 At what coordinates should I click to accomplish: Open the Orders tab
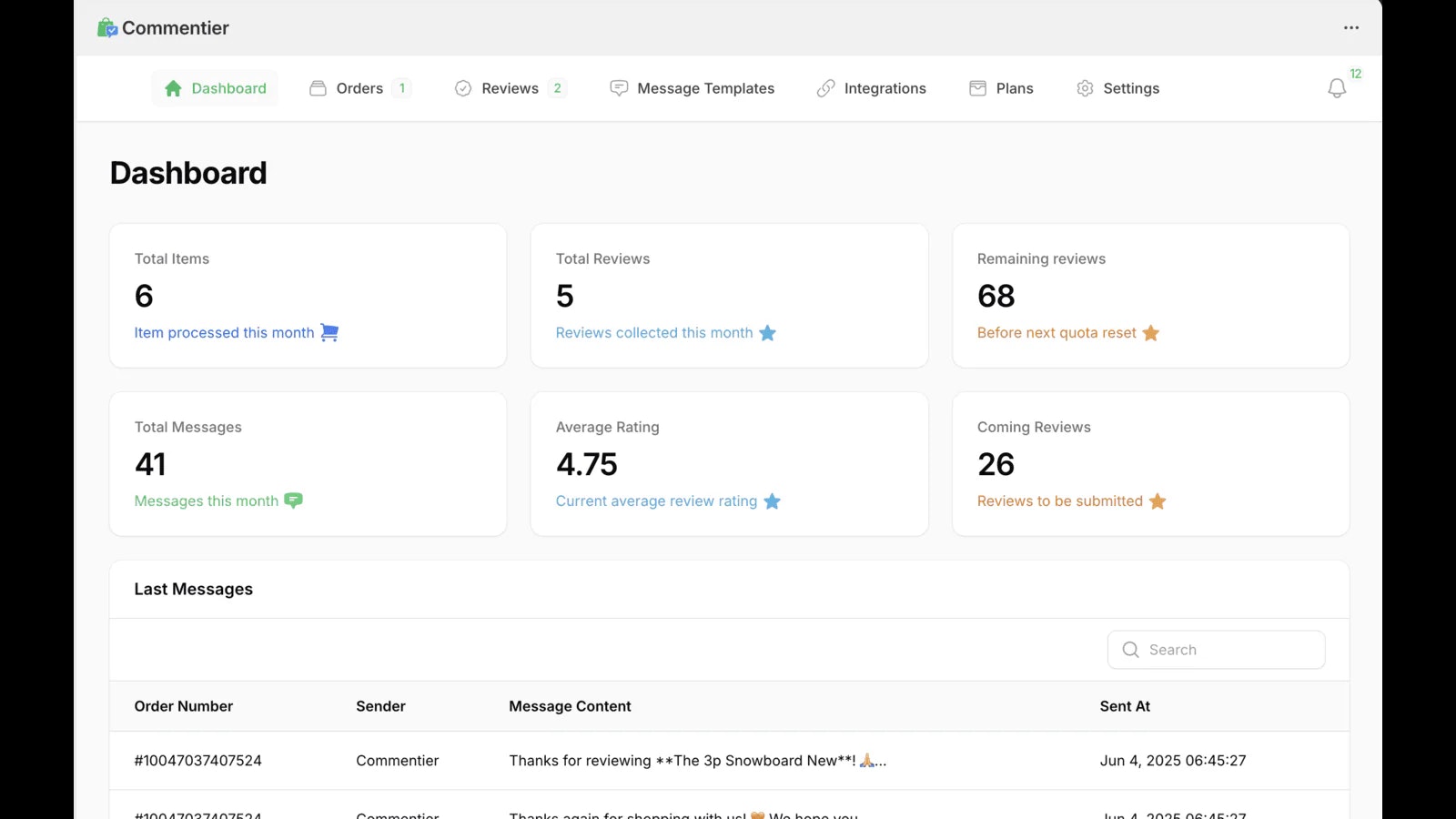point(360,88)
